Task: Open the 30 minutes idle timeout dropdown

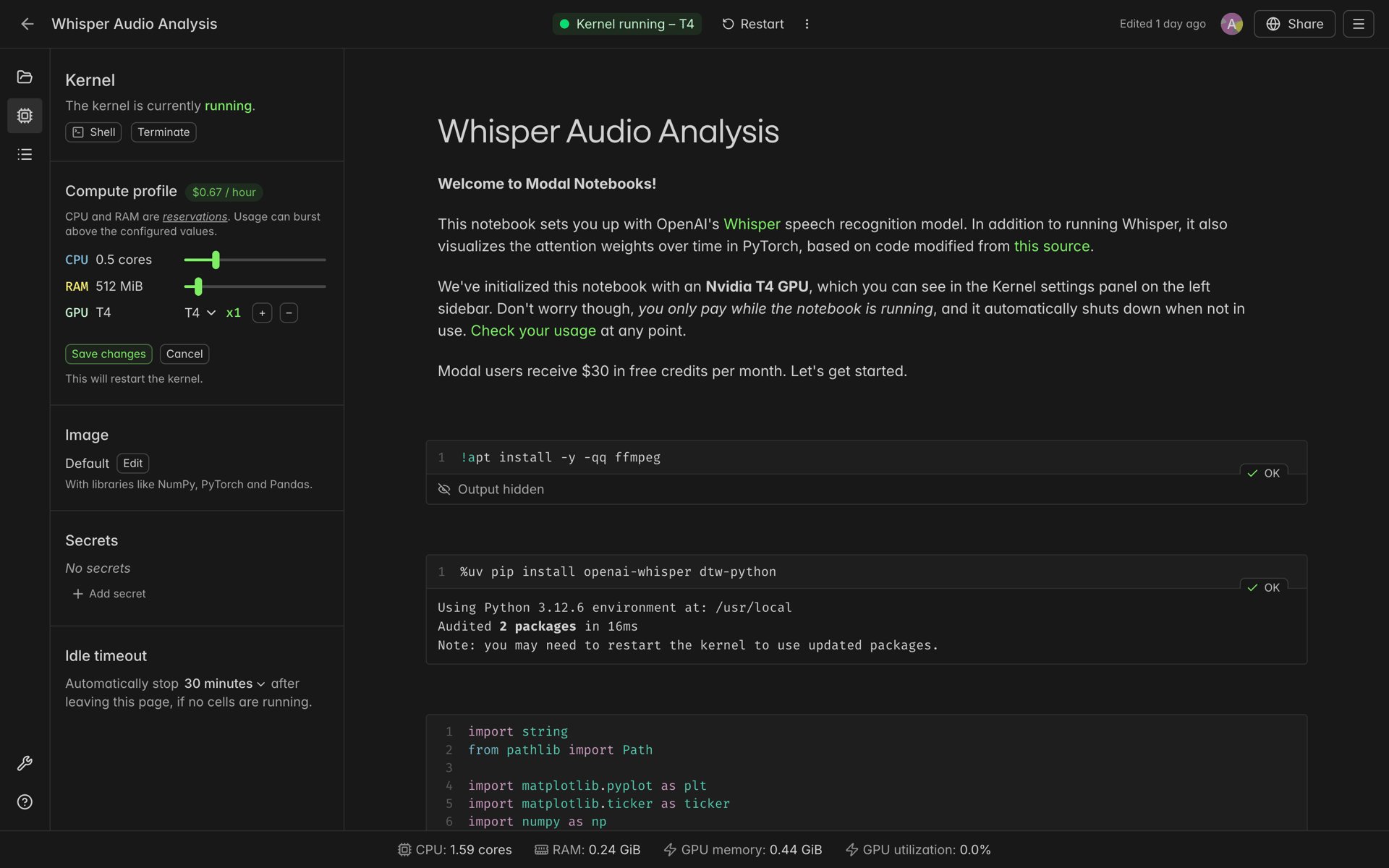Action: pos(224,684)
